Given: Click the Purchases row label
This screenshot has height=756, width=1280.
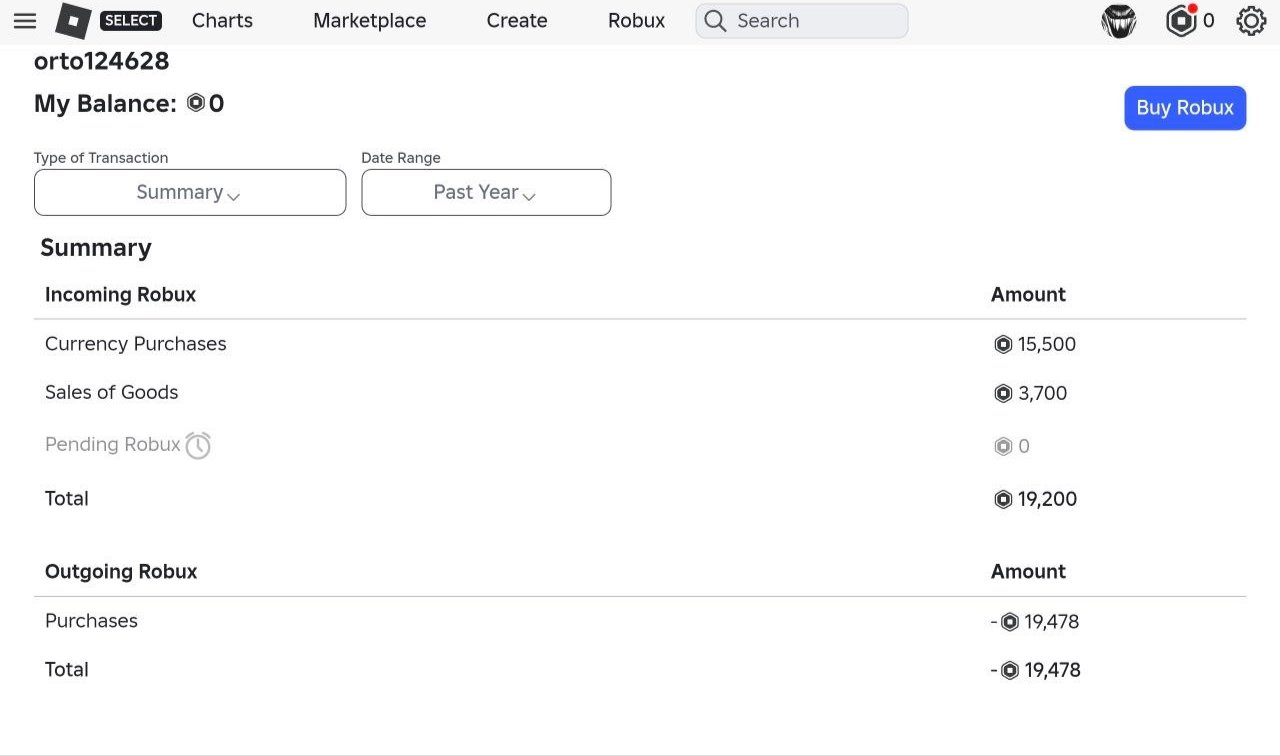Looking at the screenshot, I should pos(91,621).
